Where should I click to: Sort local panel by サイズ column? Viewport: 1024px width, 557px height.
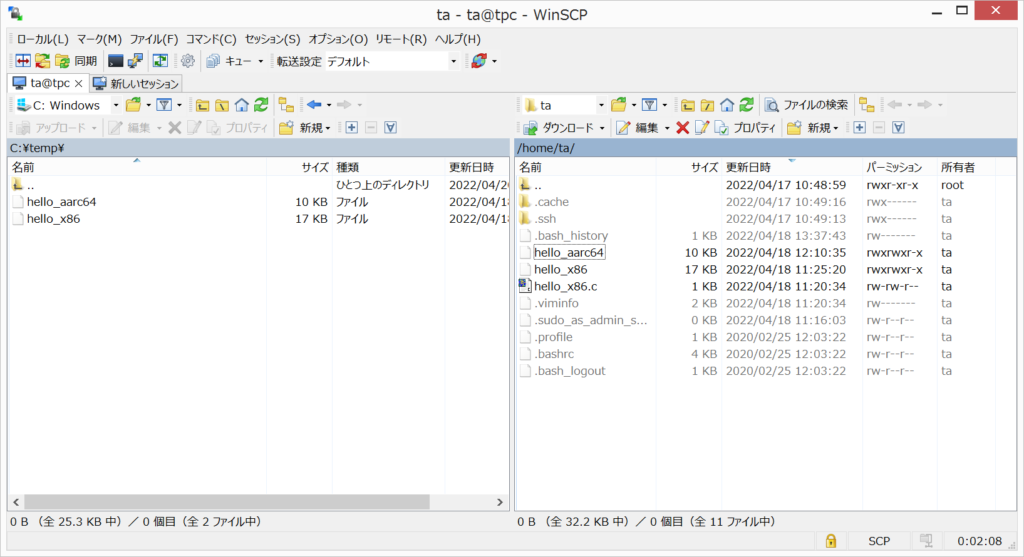click(298, 167)
